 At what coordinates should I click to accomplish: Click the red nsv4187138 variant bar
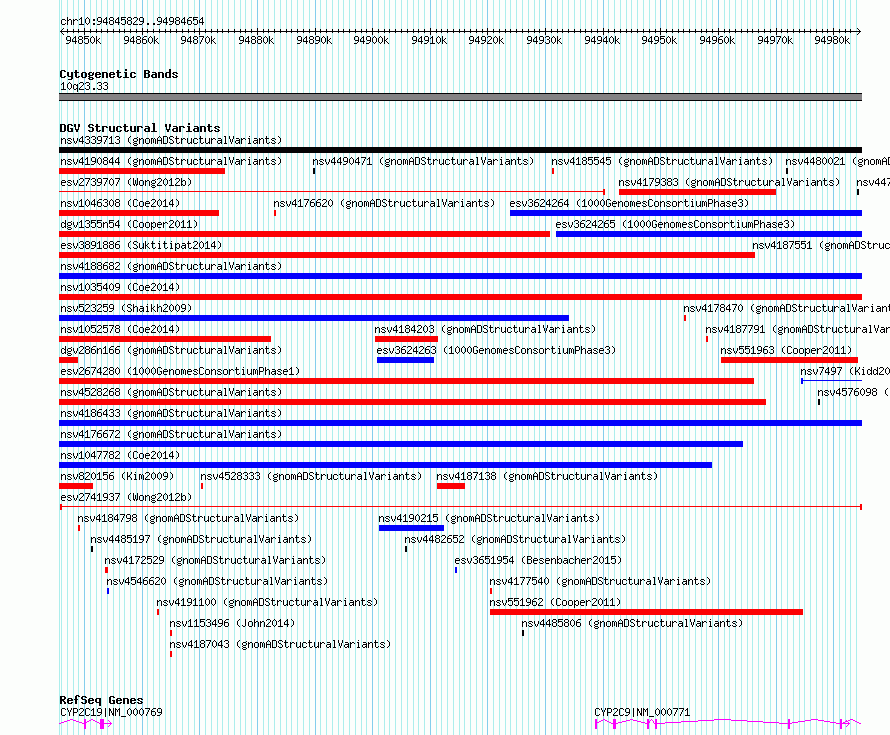click(x=451, y=486)
